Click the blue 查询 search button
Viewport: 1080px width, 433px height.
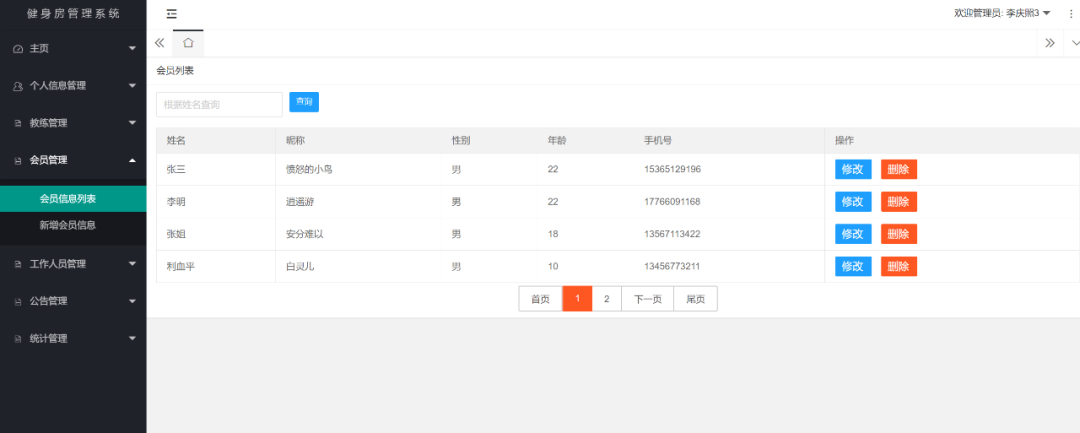[304, 102]
